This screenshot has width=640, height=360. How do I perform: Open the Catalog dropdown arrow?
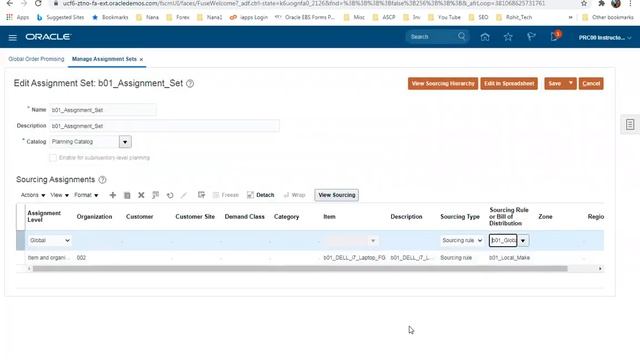coord(125,142)
